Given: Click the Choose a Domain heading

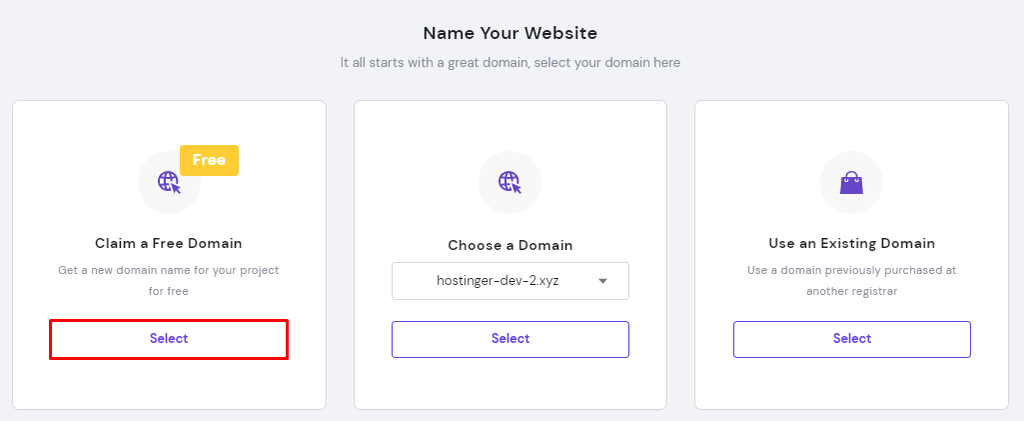Looking at the screenshot, I should point(510,245).
